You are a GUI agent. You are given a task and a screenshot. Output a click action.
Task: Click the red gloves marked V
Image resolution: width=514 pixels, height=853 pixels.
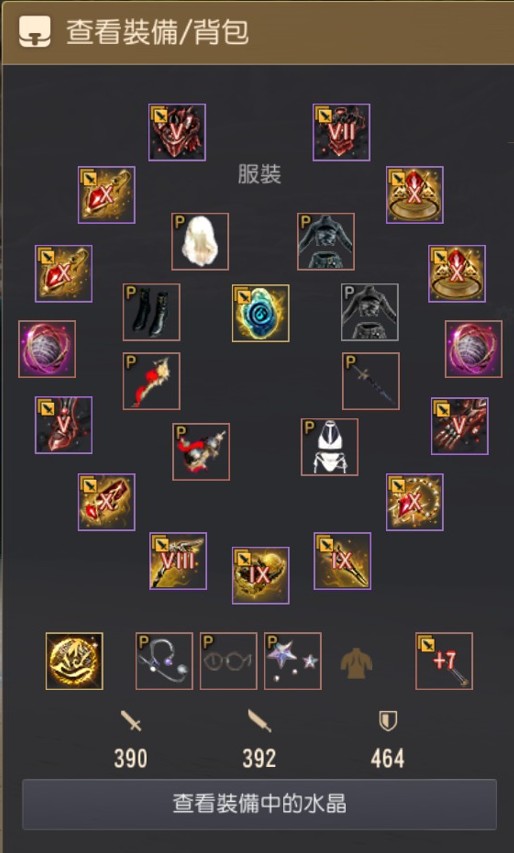click(460, 426)
